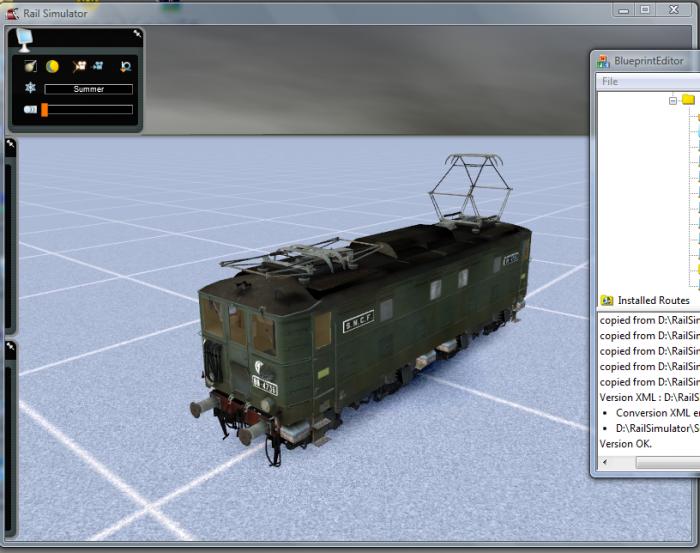Click the snowflake season icon

30,87
